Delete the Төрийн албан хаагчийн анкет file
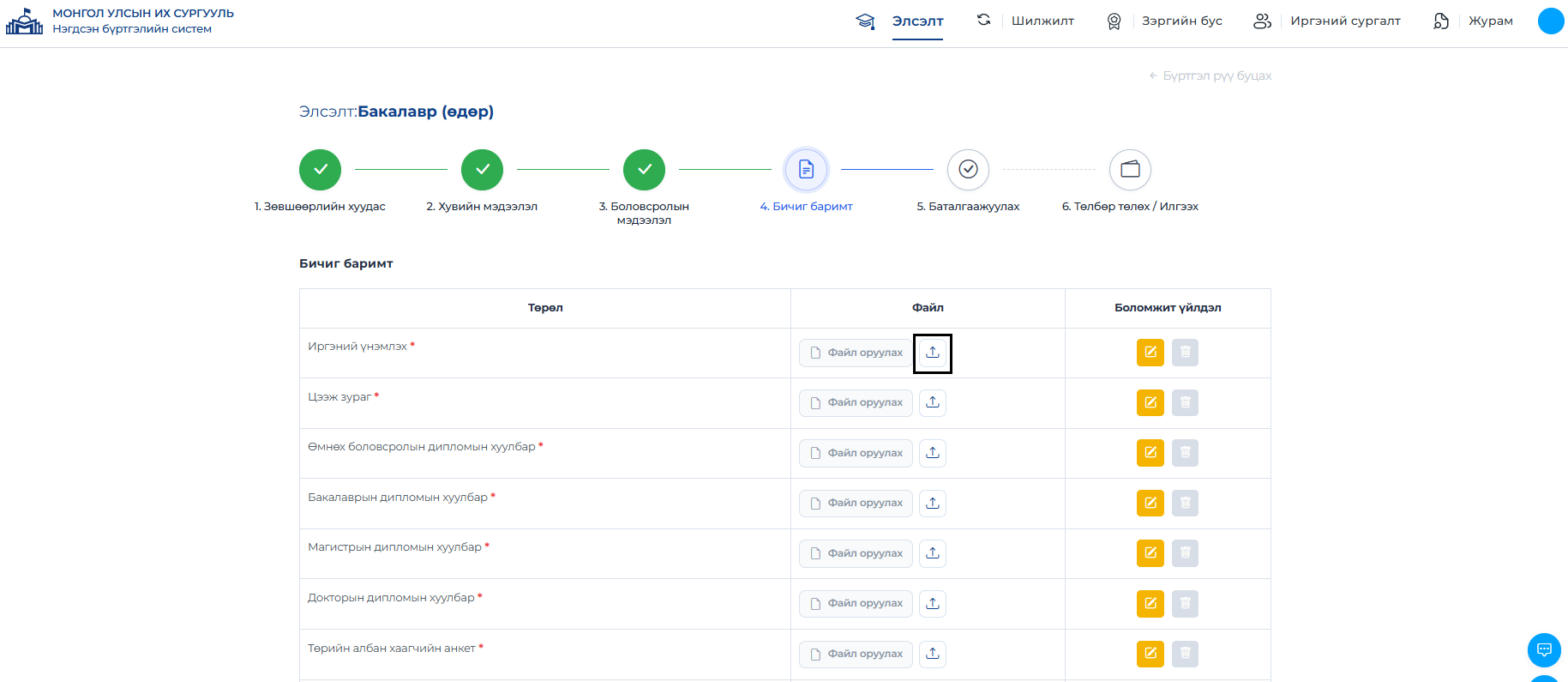This screenshot has width=1568, height=682. tap(1185, 654)
